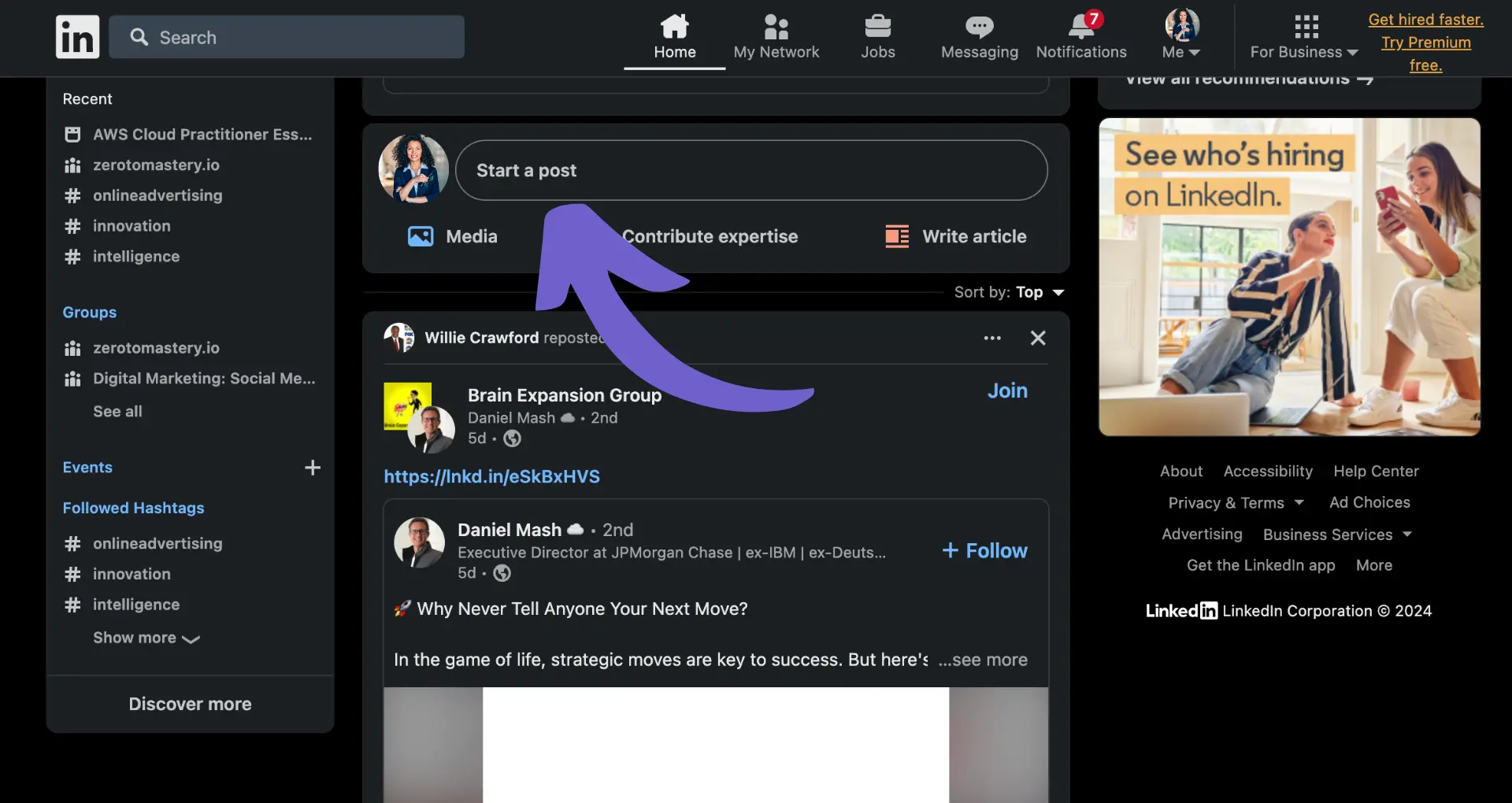The height and width of the screenshot is (803, 1512).
Task: Open Daniel Mash's name in the post card
Action: point(510,530)
